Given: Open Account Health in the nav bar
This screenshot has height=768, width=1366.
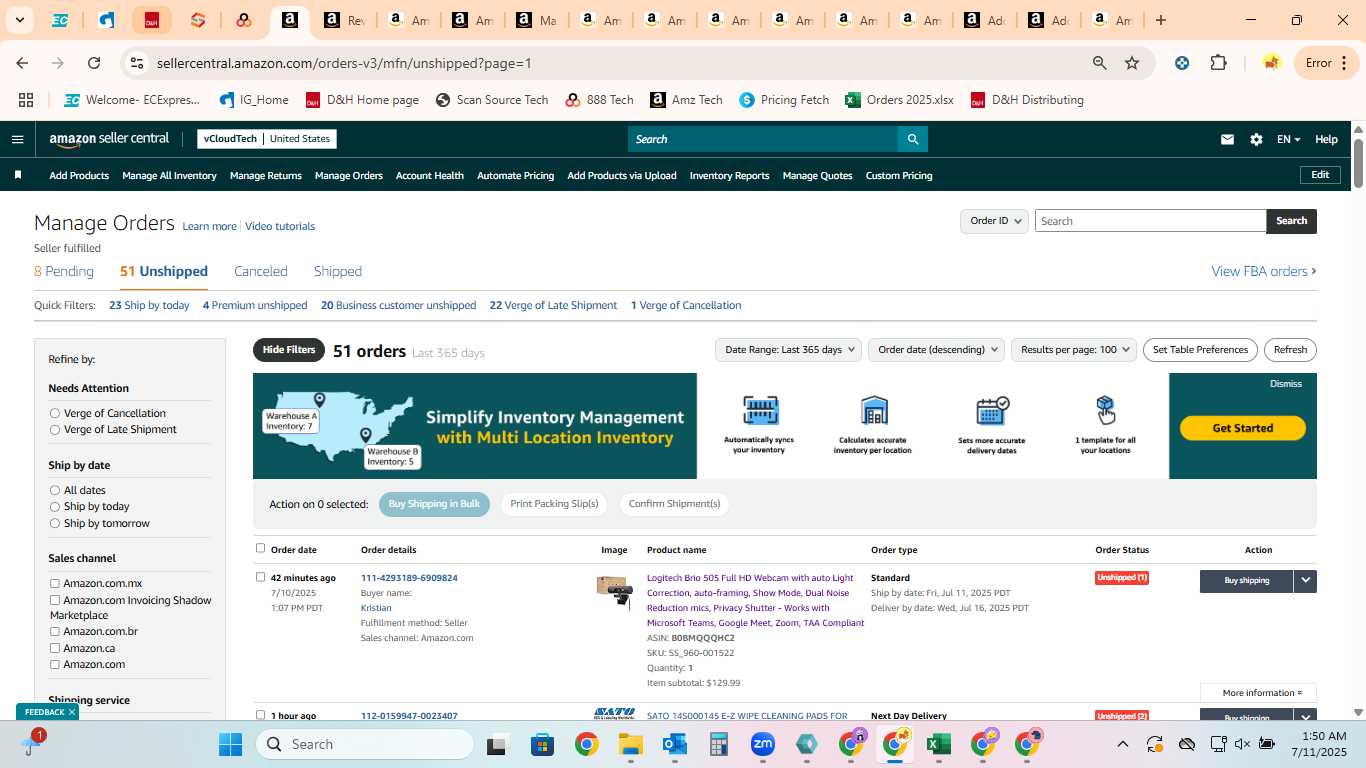Looking at the screenshot, I should click(430, 176).
